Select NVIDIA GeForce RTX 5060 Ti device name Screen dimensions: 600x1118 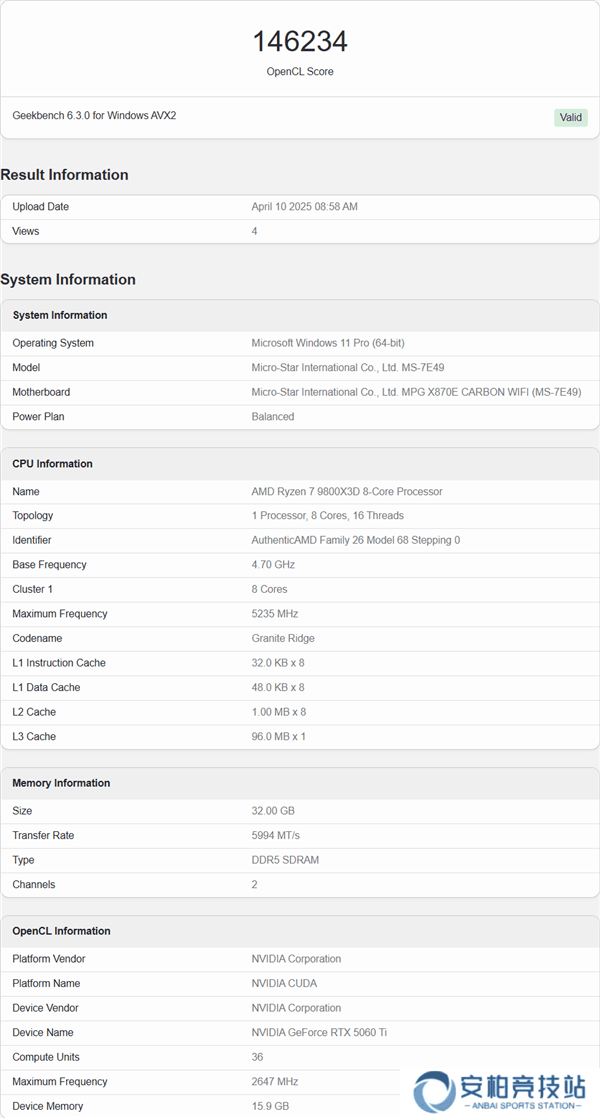click(x=319, y=1032)
